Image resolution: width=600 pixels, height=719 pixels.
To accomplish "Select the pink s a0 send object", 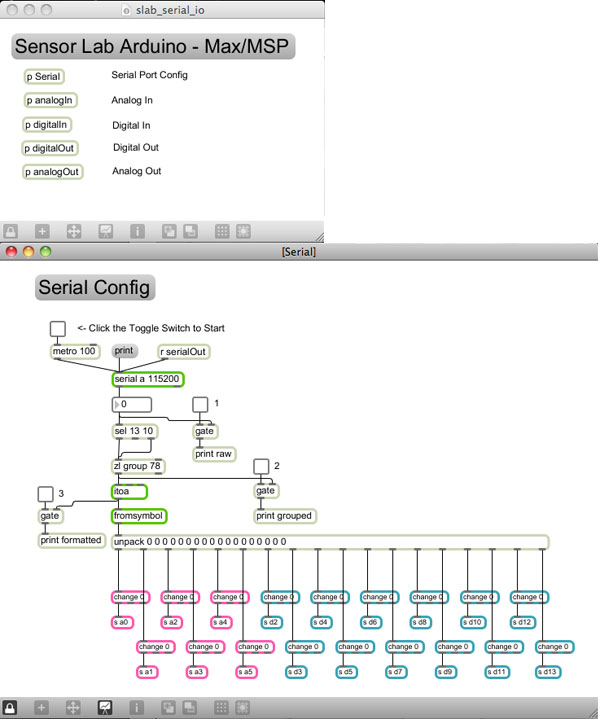I will coord(123,622).
